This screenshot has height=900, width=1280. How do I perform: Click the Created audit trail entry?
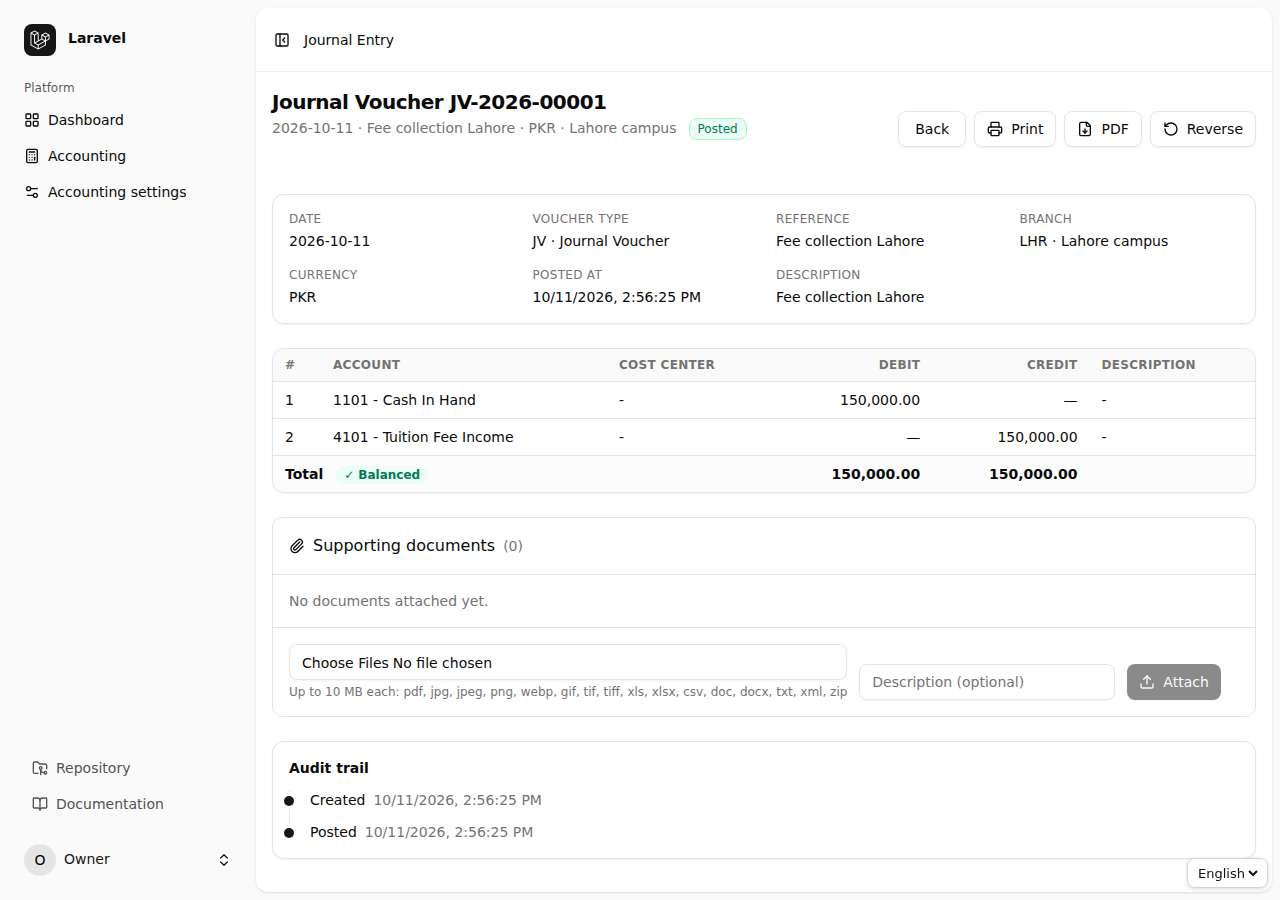(426, 800)
